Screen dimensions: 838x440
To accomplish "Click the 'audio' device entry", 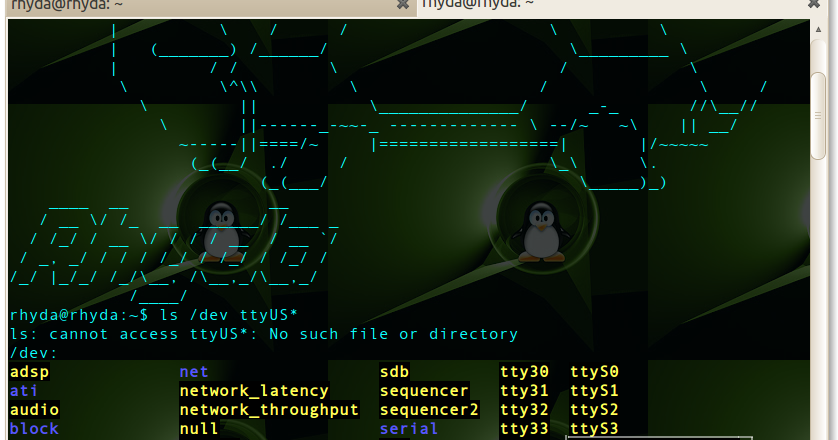I will coord(34,410).
